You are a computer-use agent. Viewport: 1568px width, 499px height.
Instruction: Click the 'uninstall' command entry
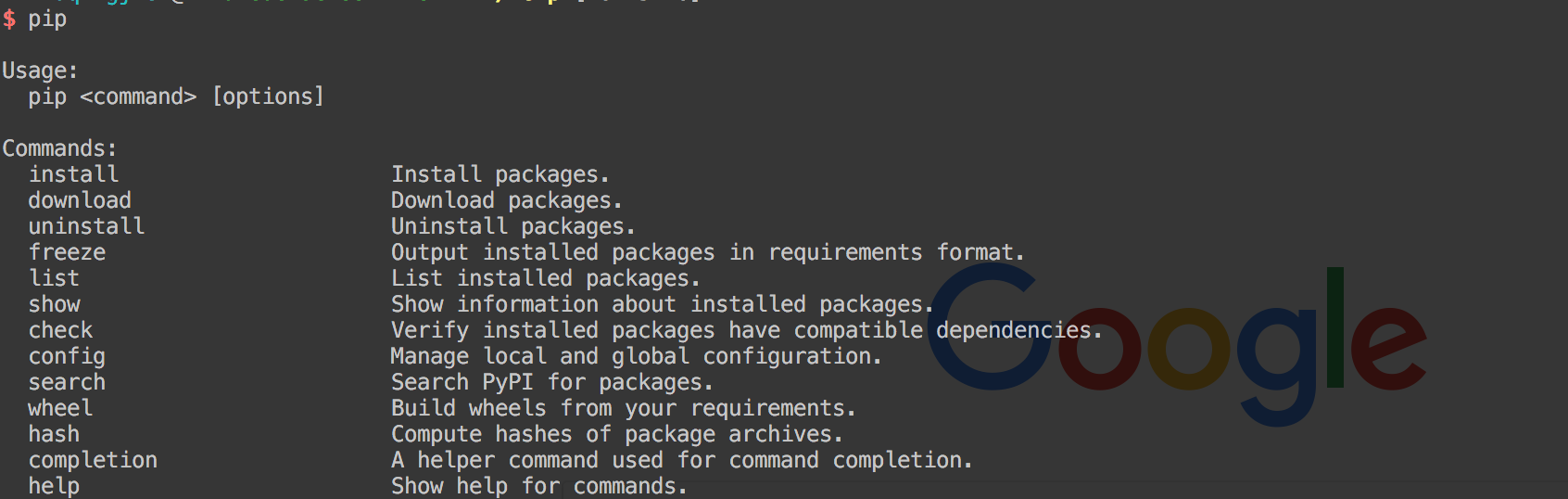(86, 226)
